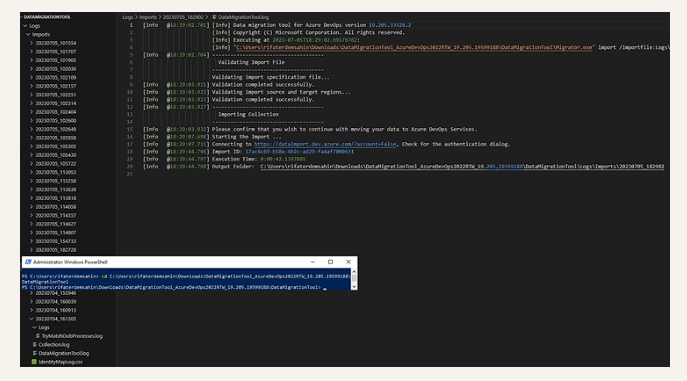The image size is (687, 381).
Task: Close the Administrator Windows PowerShell window
Action: coord(348,262)
